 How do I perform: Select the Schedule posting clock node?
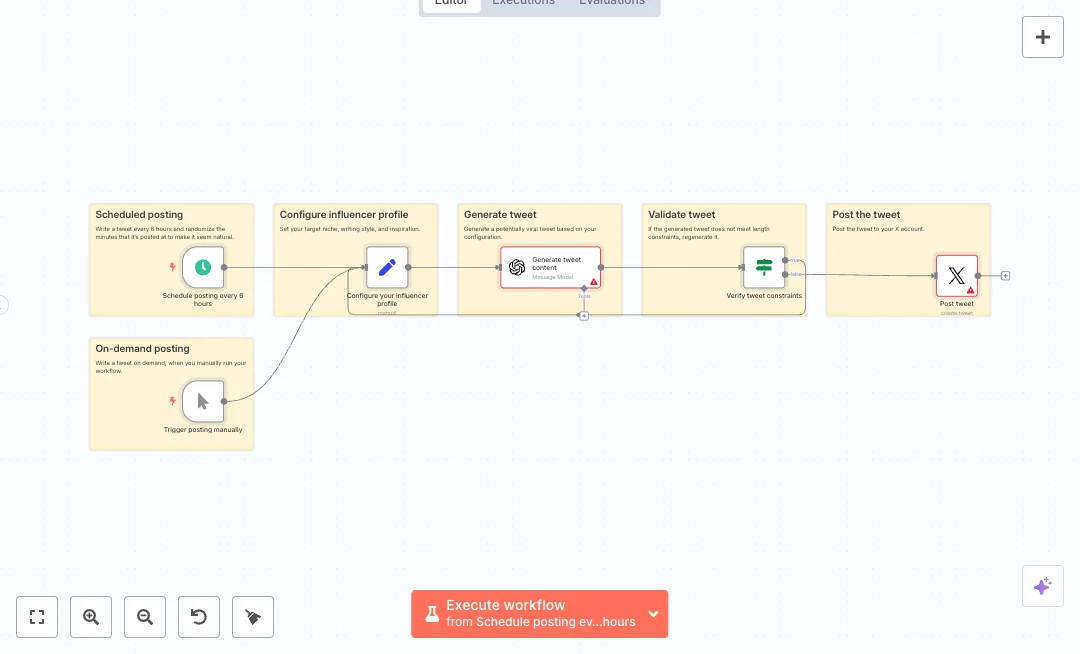203,267
